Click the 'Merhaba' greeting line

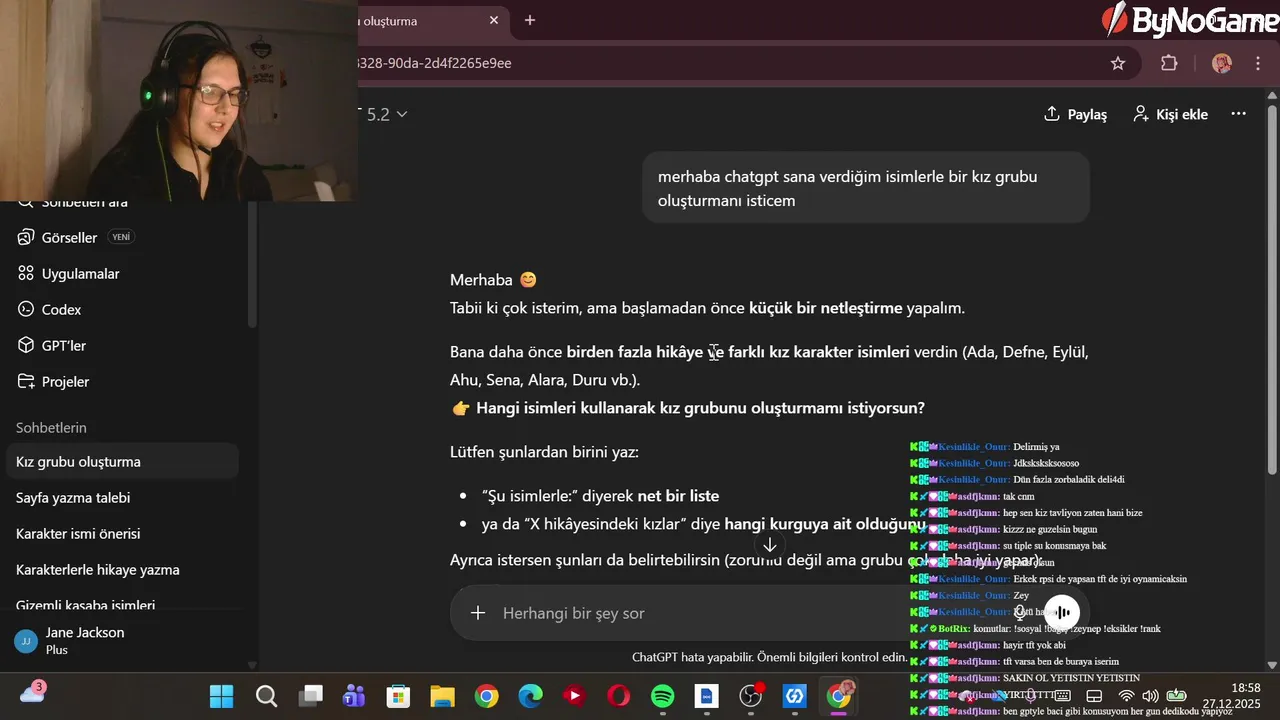(493, 280)
